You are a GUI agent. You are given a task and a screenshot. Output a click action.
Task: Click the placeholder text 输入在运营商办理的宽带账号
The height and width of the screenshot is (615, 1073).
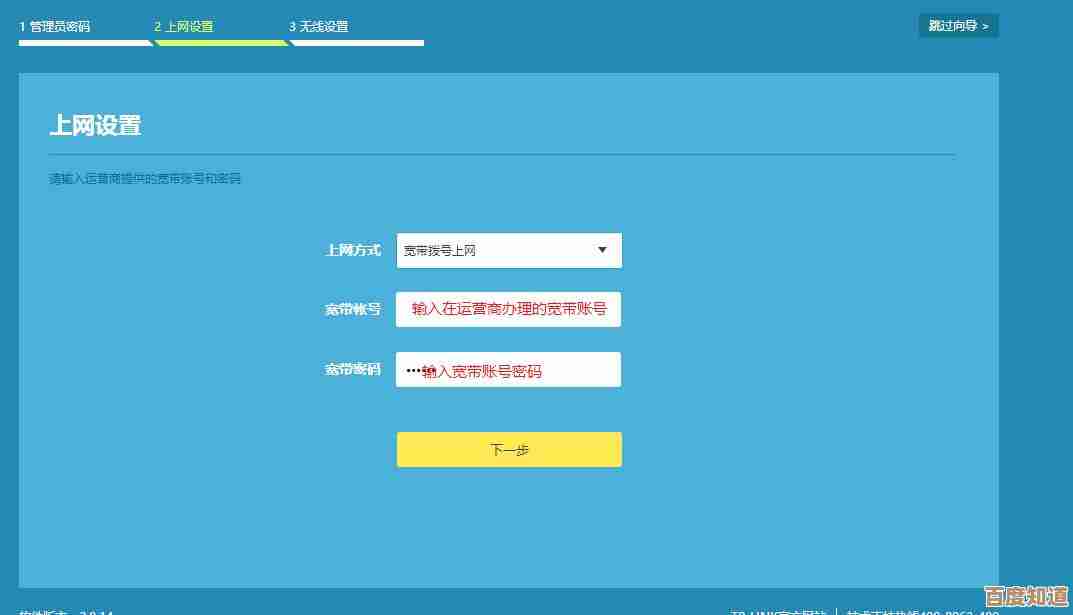pyautogui.click(x=509, y=309)
